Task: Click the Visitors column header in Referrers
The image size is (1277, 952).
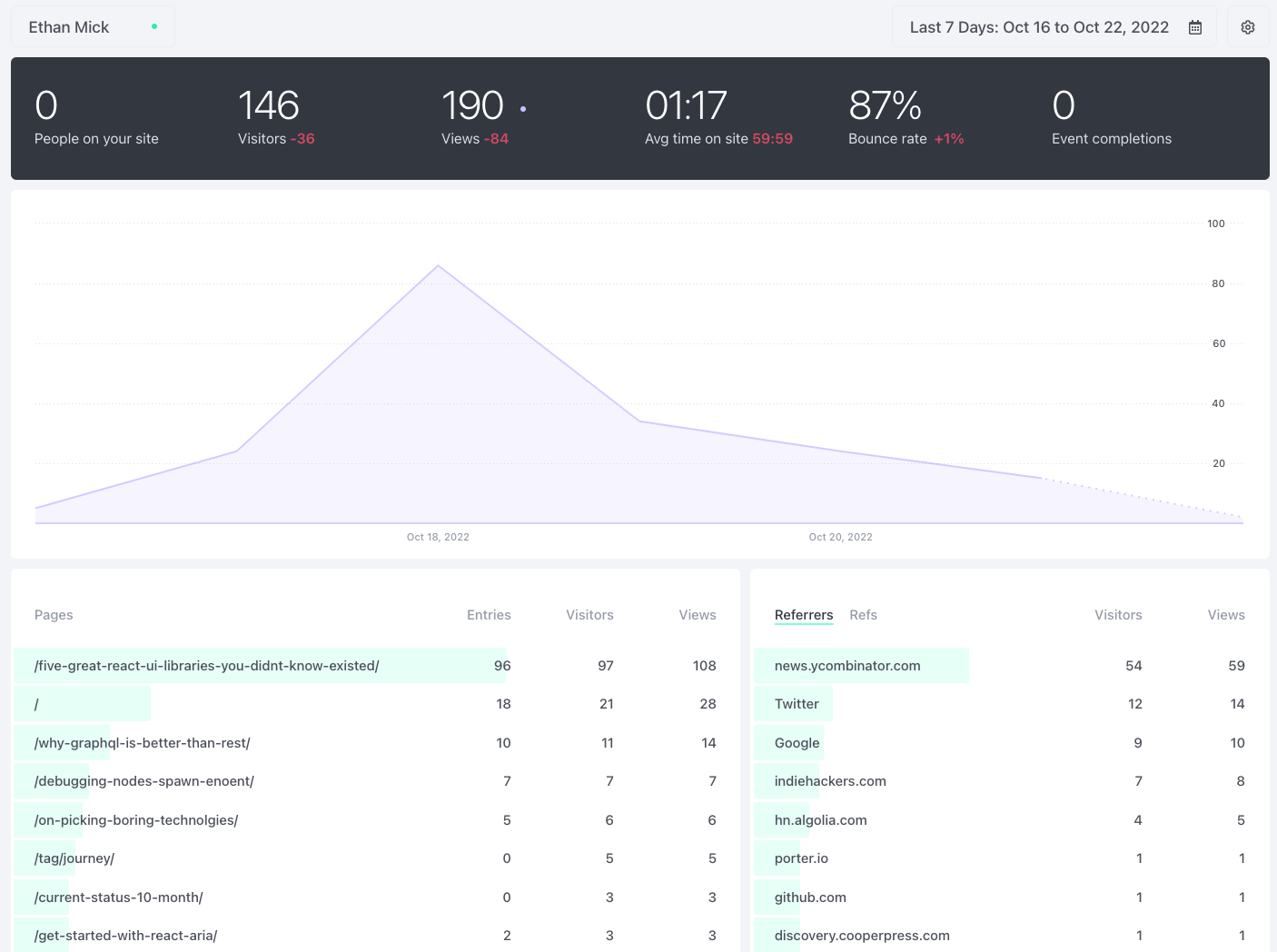Action: coord(1118,615)
